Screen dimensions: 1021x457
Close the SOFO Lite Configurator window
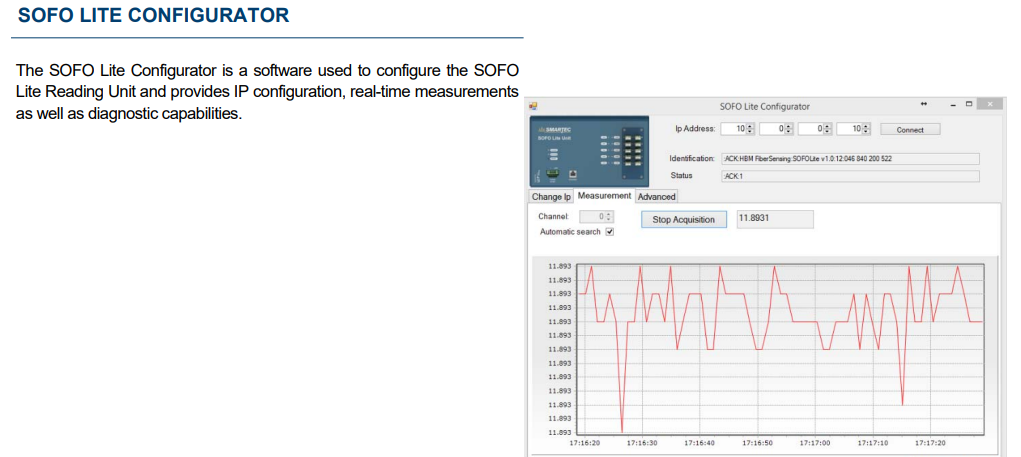coord(990,105)
